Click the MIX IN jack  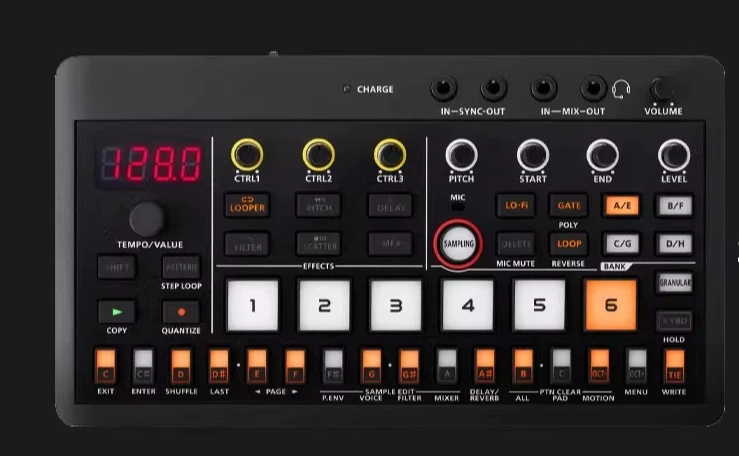(x=544, y=88)
